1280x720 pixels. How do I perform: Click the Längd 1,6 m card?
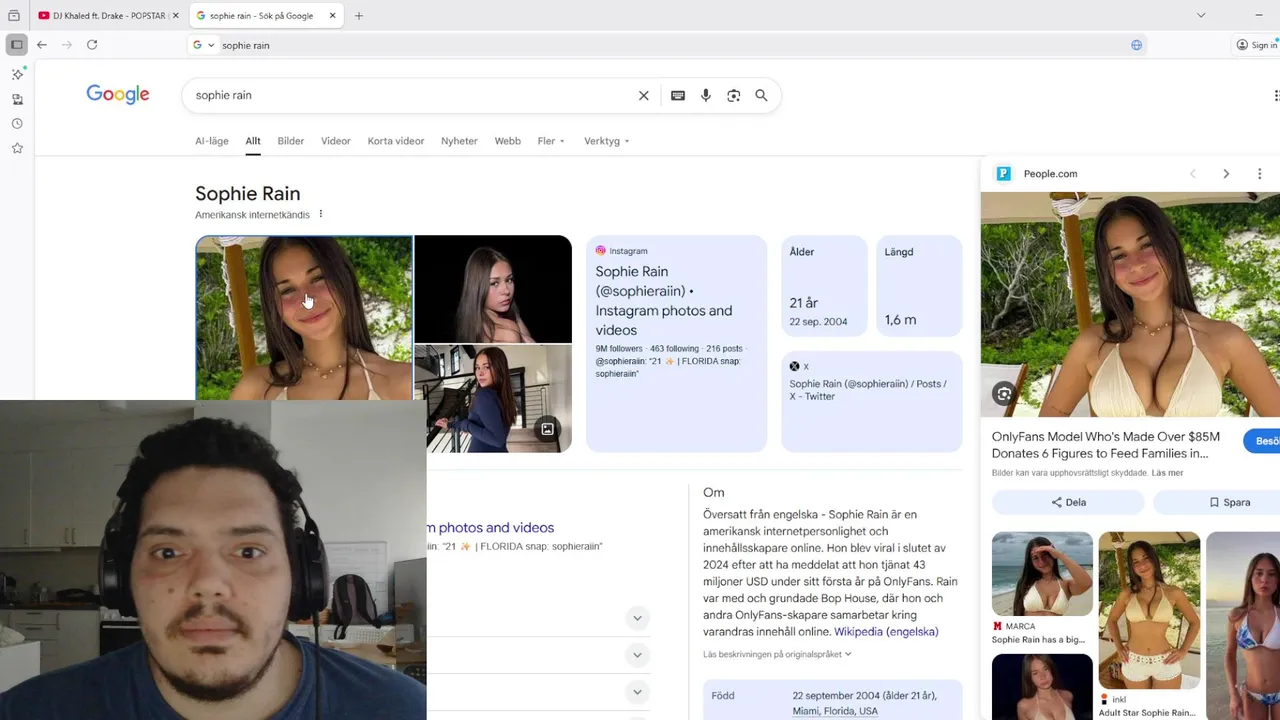tap(919, 286)
